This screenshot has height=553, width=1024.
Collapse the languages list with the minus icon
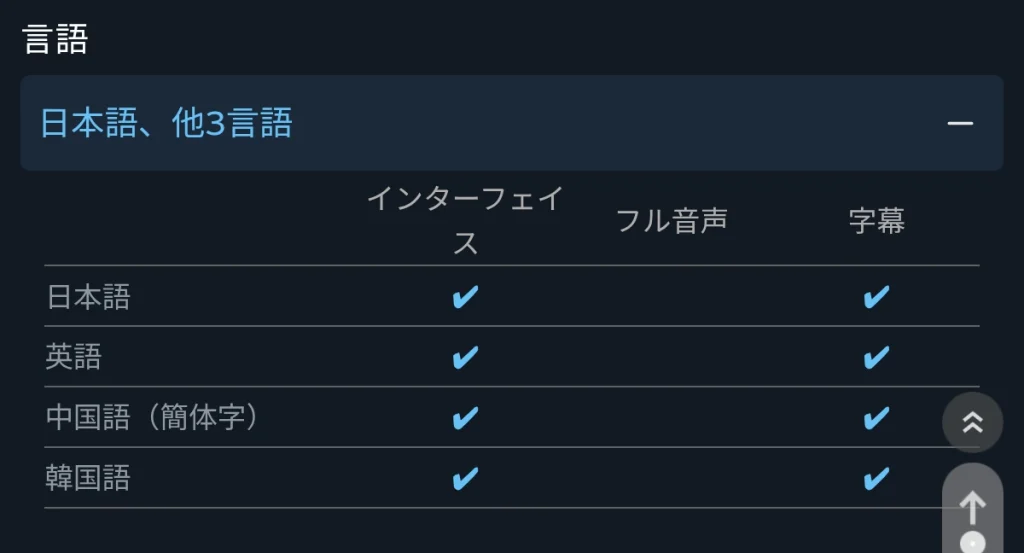(960, 123)
